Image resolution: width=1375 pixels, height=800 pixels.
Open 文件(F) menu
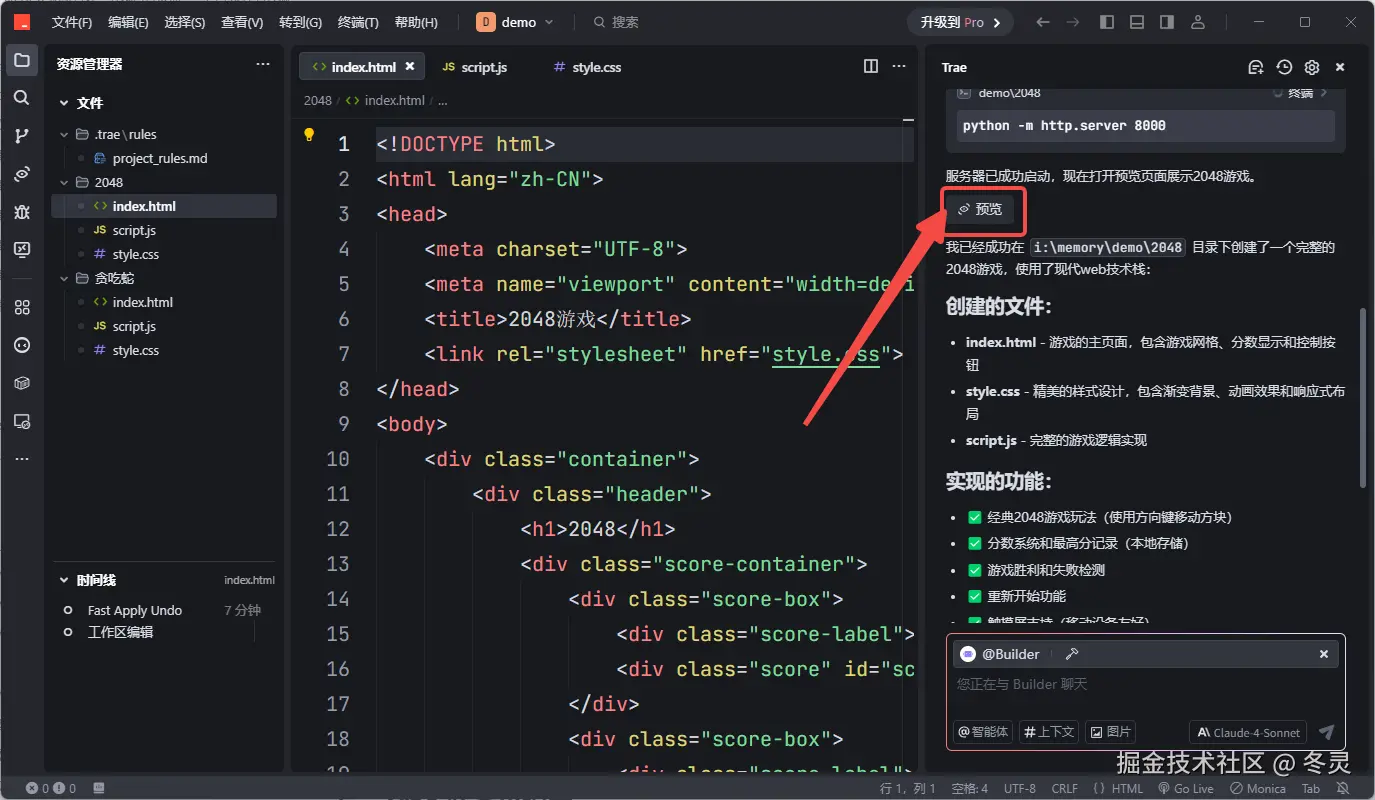click(72, 22)
